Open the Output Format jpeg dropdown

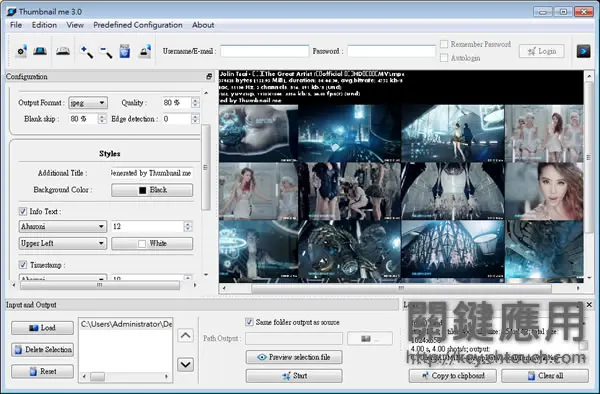88,103
